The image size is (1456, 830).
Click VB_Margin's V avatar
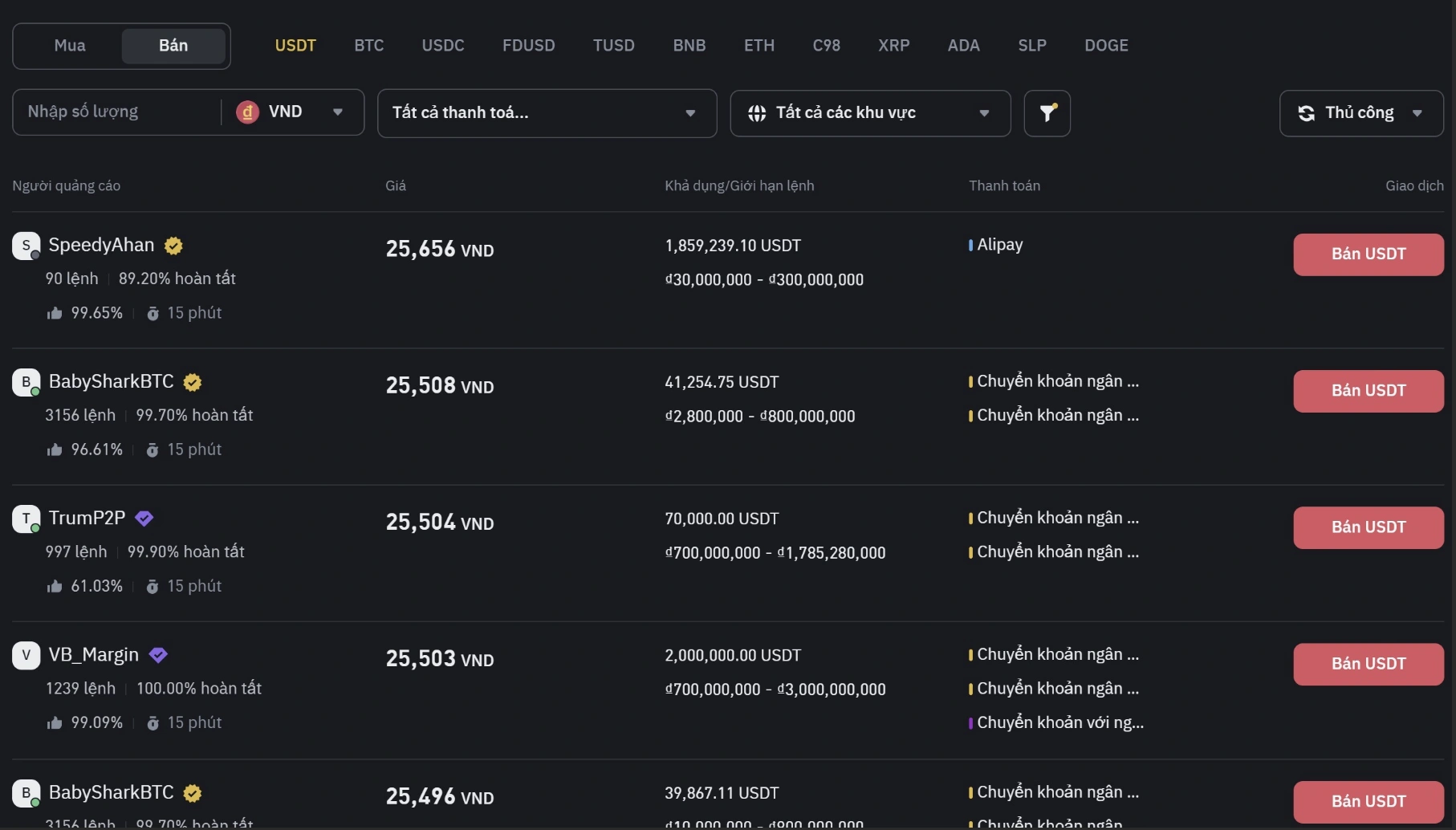click(x=26, y=655)
